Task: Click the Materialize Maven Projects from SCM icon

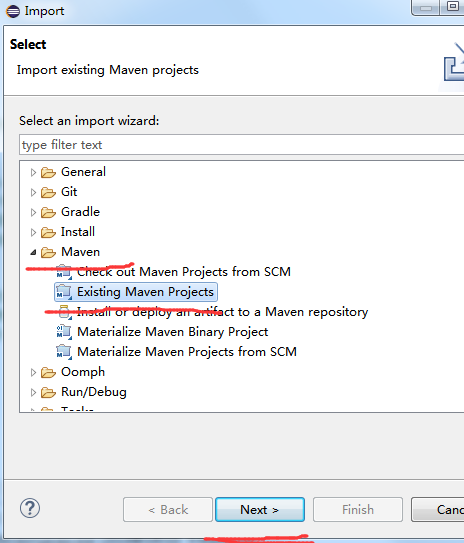Action: coord(64,352)
